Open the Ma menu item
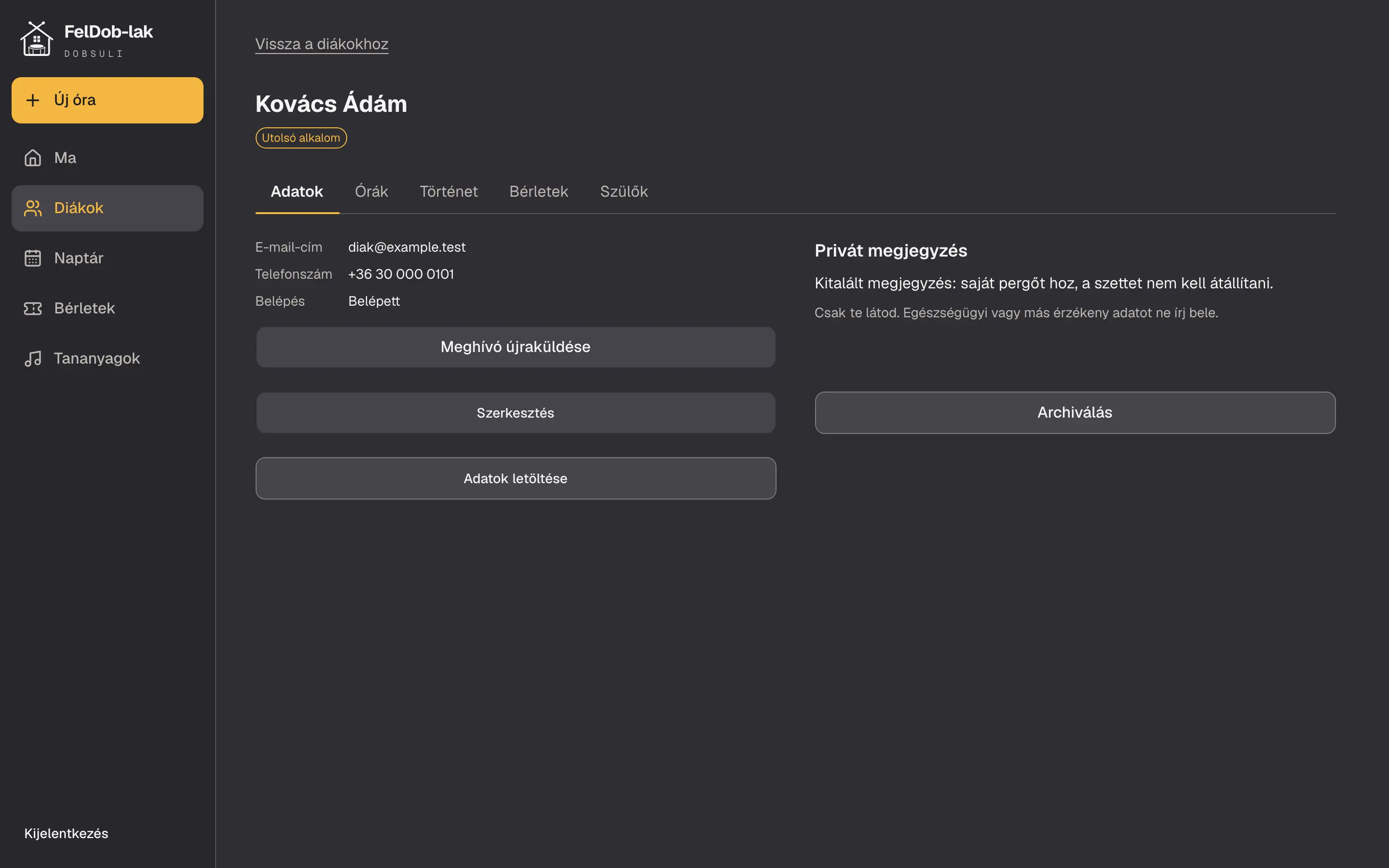The image size is (1389, 868). 108,158
